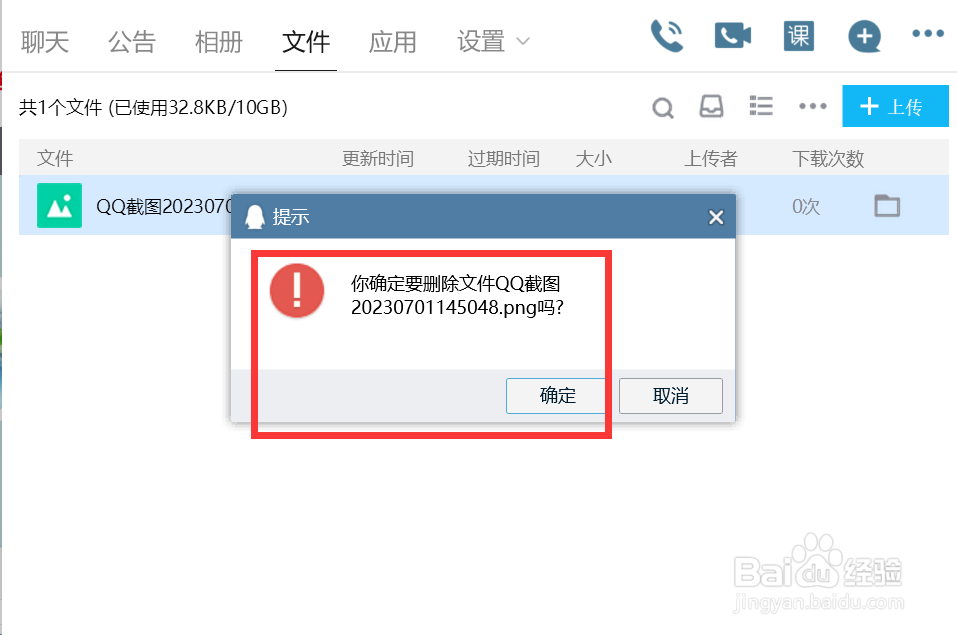Go to the 相册 tab
The height and width of the screenshot is (635, 957).
[x=218, y=42]
